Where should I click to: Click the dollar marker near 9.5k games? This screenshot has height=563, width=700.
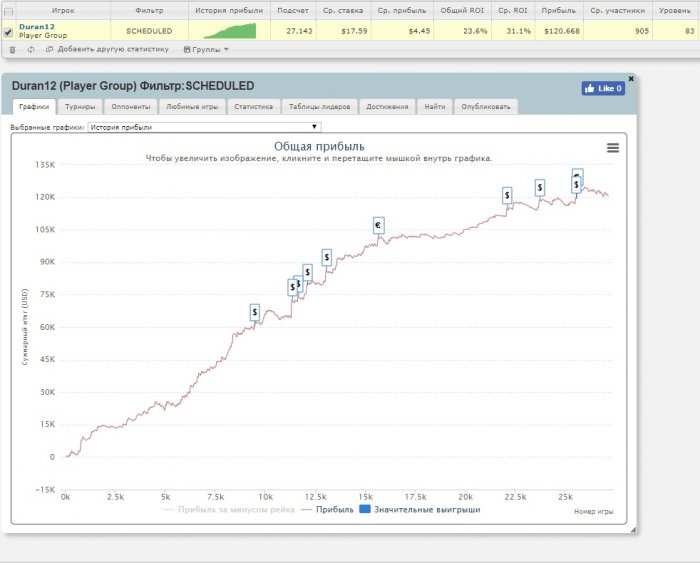pyautogui.click(x=255, y=313)
